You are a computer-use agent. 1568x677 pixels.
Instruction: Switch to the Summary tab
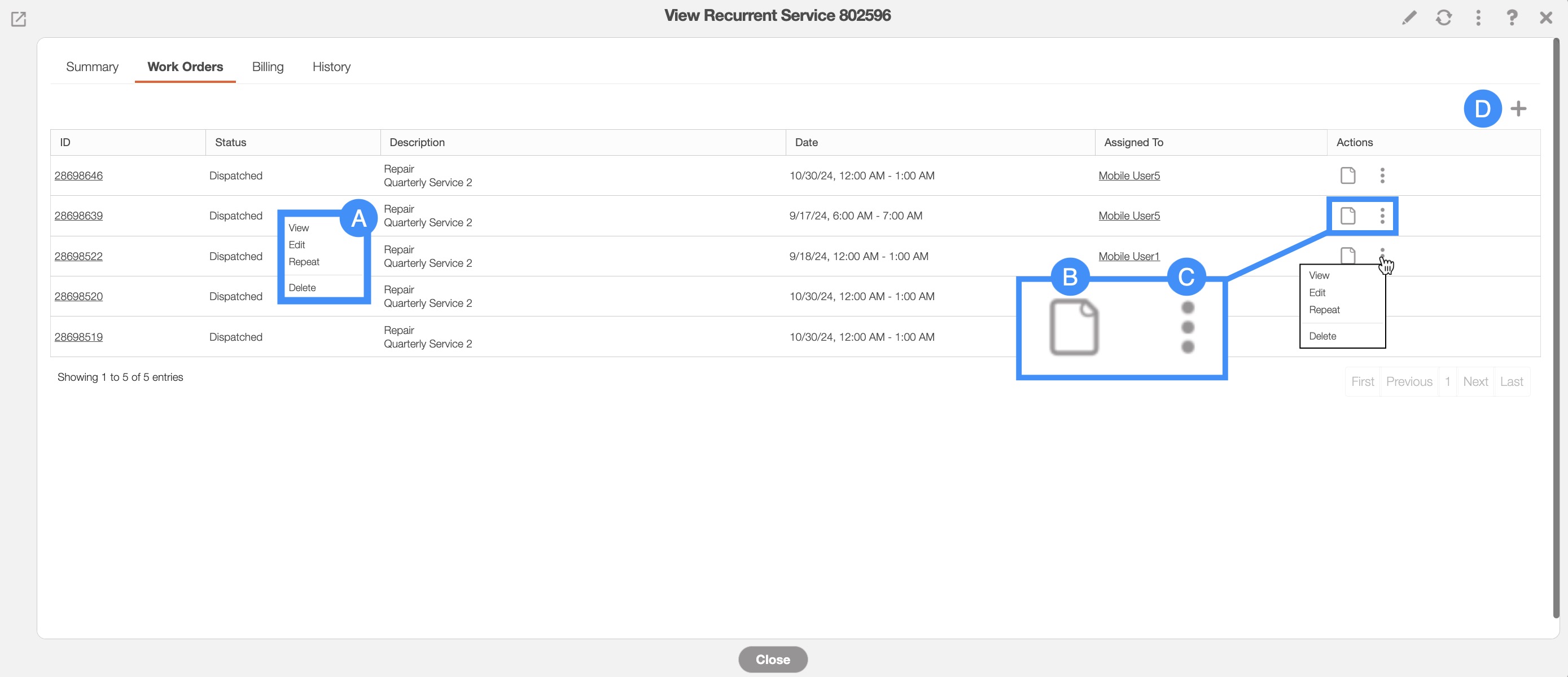tap(92, 67)
